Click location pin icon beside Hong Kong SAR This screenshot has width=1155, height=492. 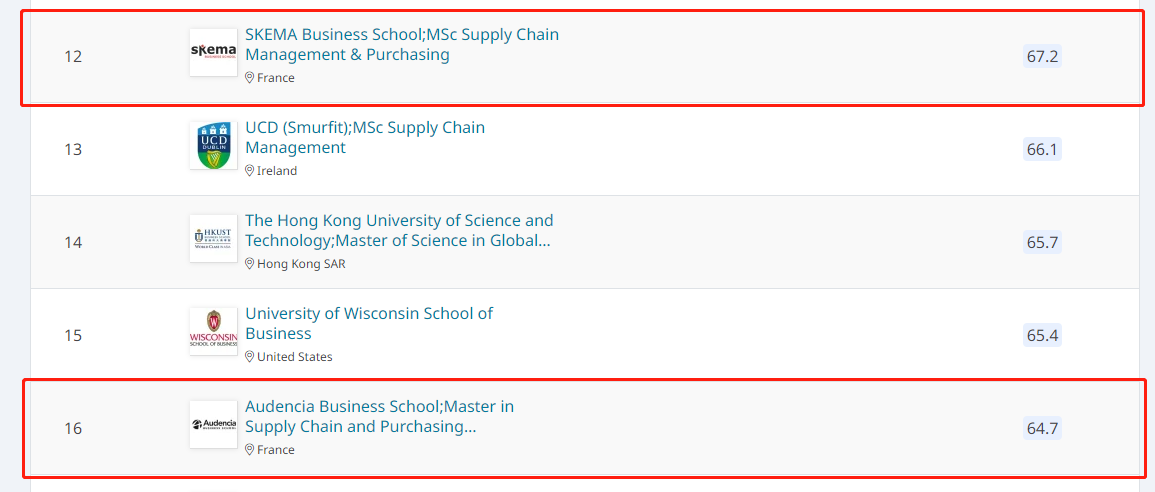250,264
